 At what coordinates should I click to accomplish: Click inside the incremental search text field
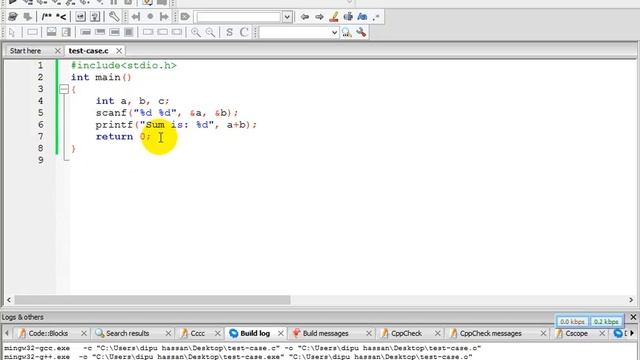(238, 17)
